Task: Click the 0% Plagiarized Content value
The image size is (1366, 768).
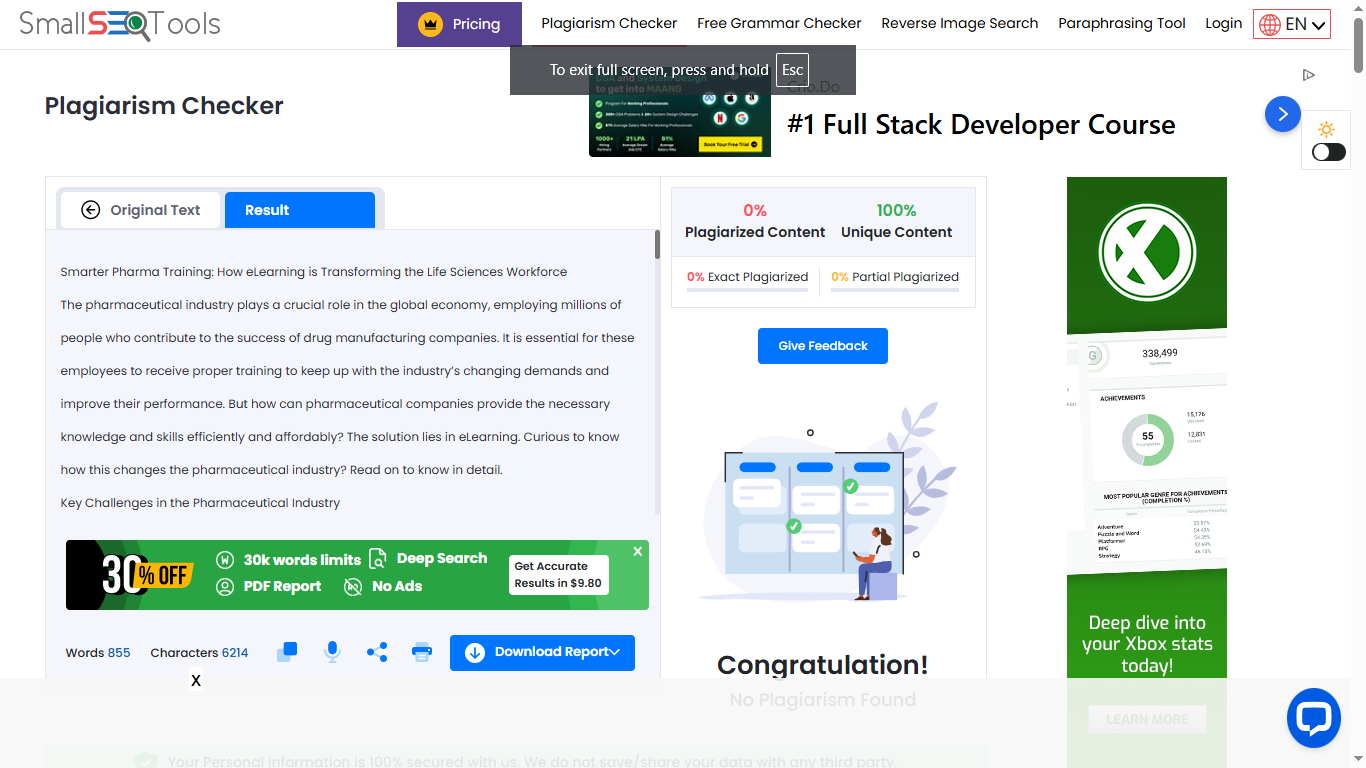Action: pos(755,210)
